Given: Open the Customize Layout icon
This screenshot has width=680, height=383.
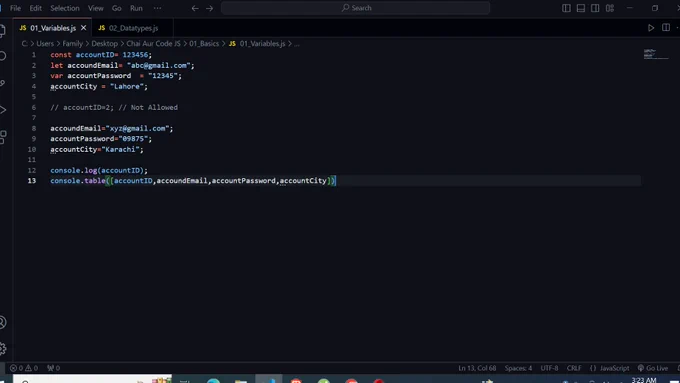Looking at the screenshot, I should [x=610, y=8].
